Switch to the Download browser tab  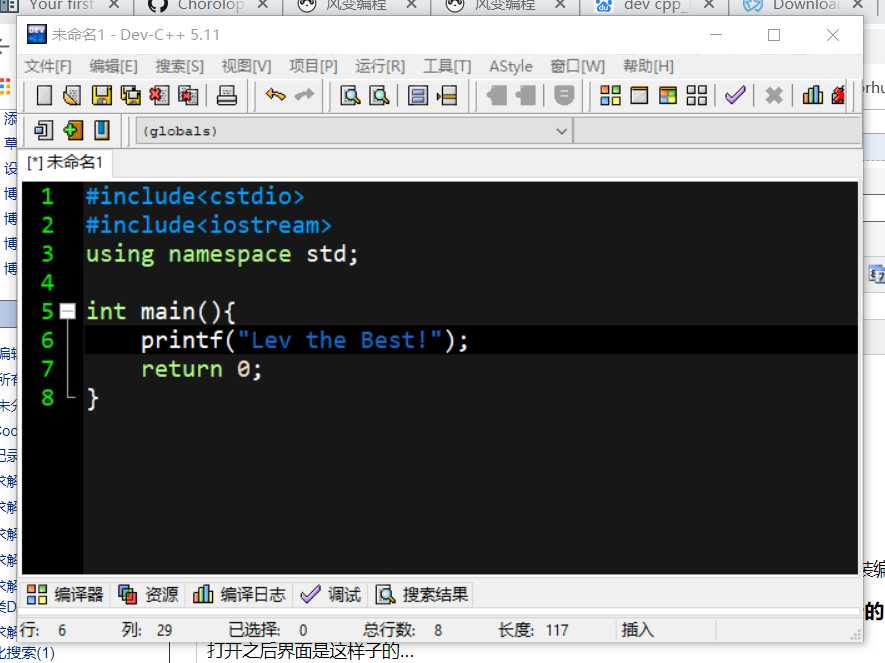[805, 5]
